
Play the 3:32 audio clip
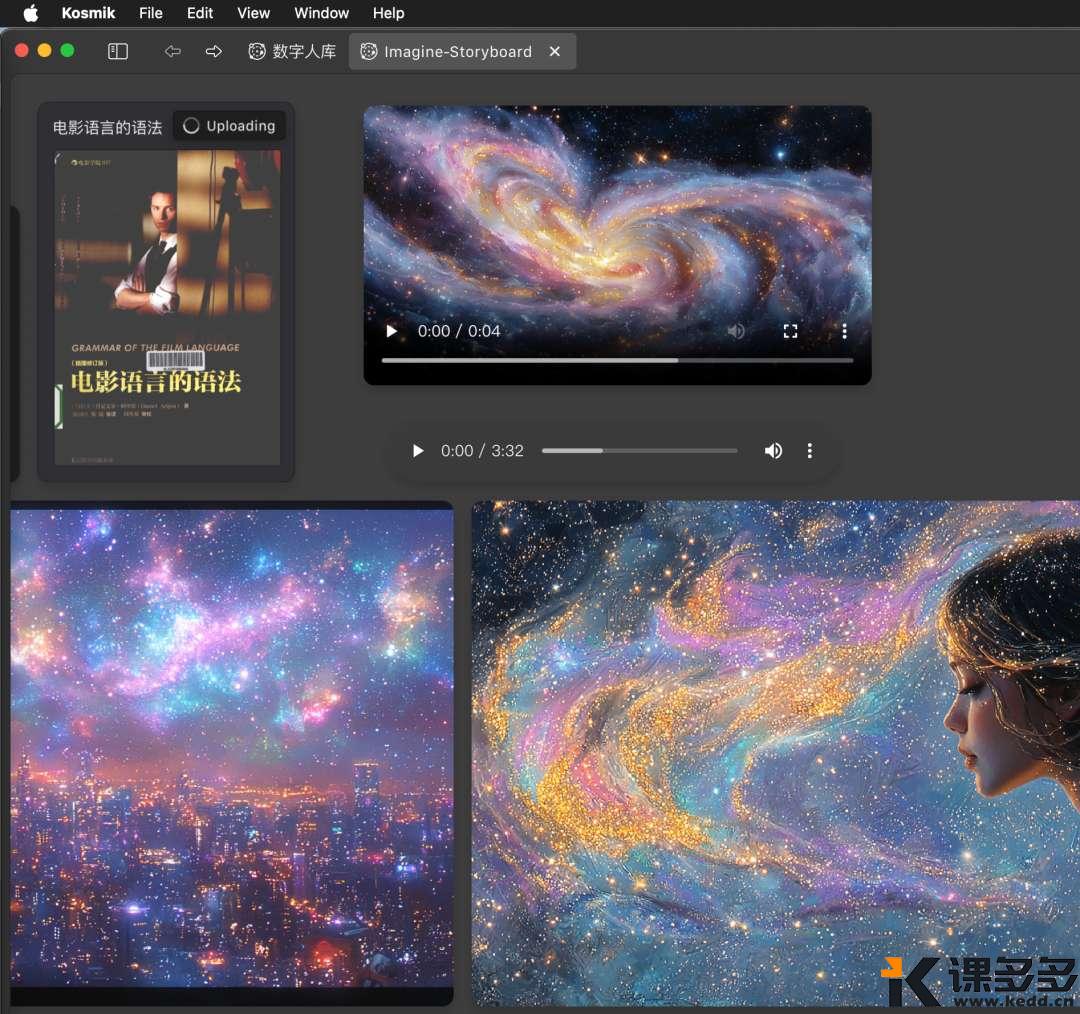pyautogui.click(x=417, y=451)
